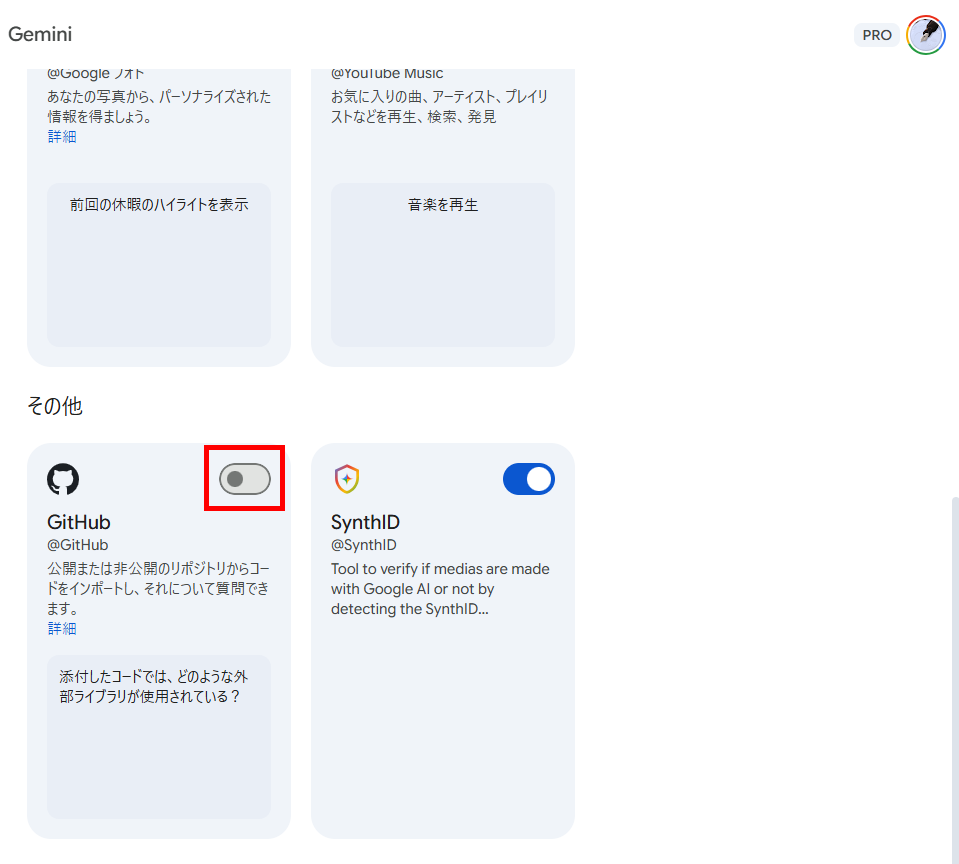
Task: Select the 添付したコードでは prompt card
Action: (x=159, y=737)
